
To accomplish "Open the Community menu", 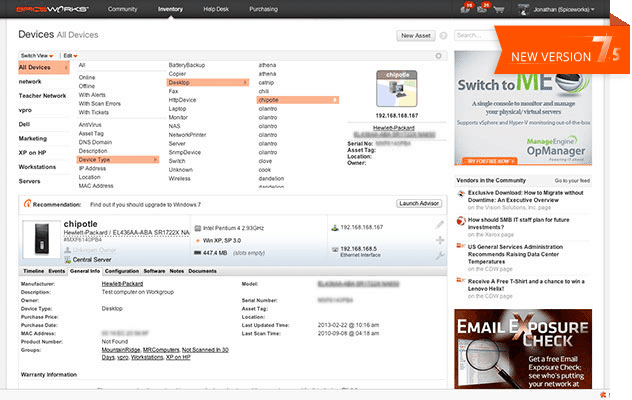I will tap(123, 9).
